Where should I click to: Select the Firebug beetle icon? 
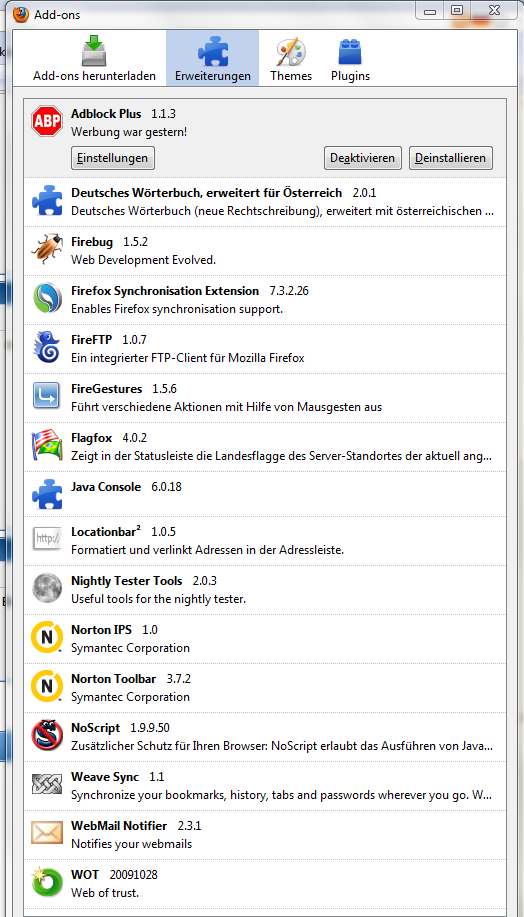tap(47, 250)
